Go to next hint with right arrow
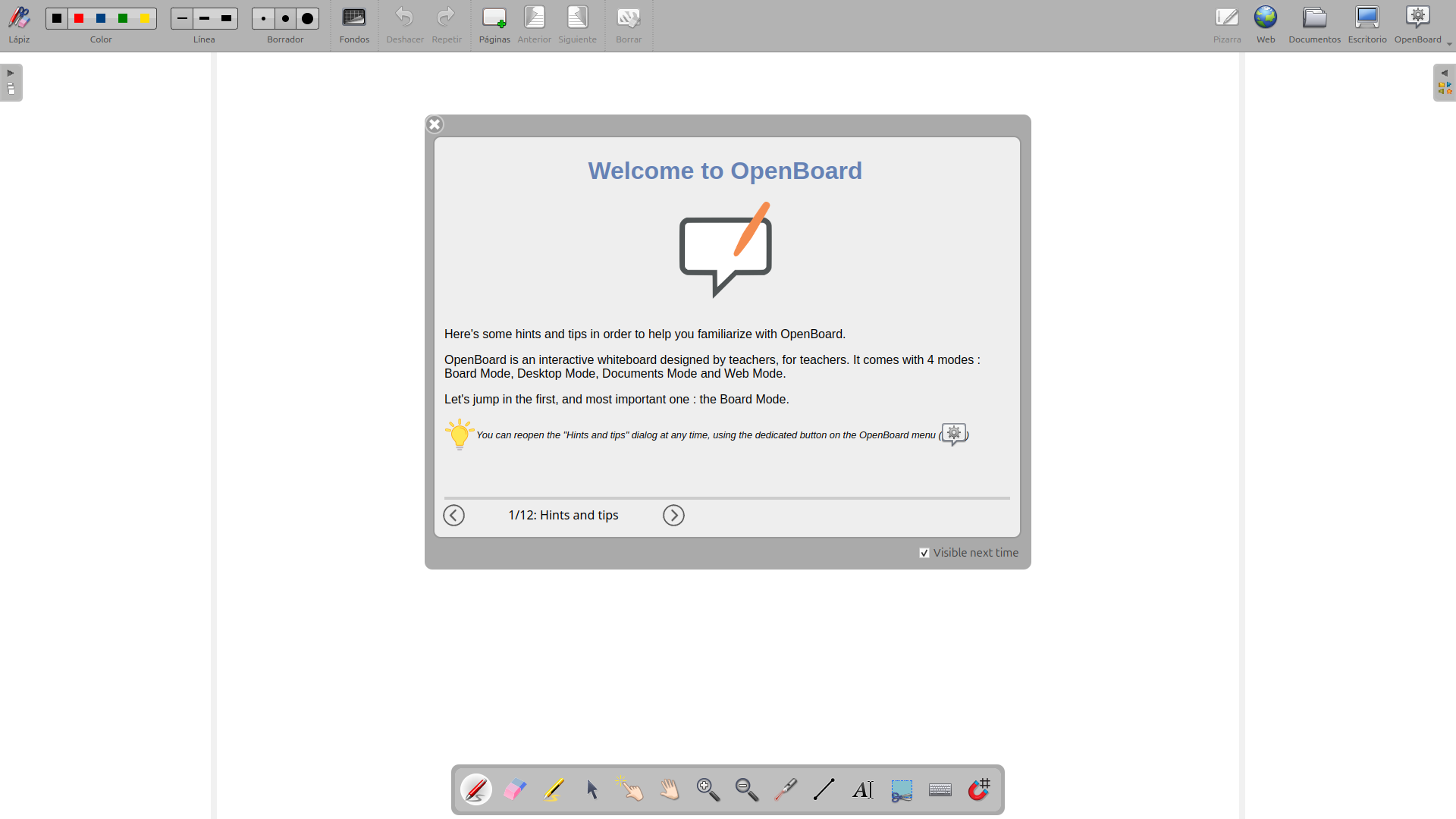1456x819 pixels. (x=673, y=516)
